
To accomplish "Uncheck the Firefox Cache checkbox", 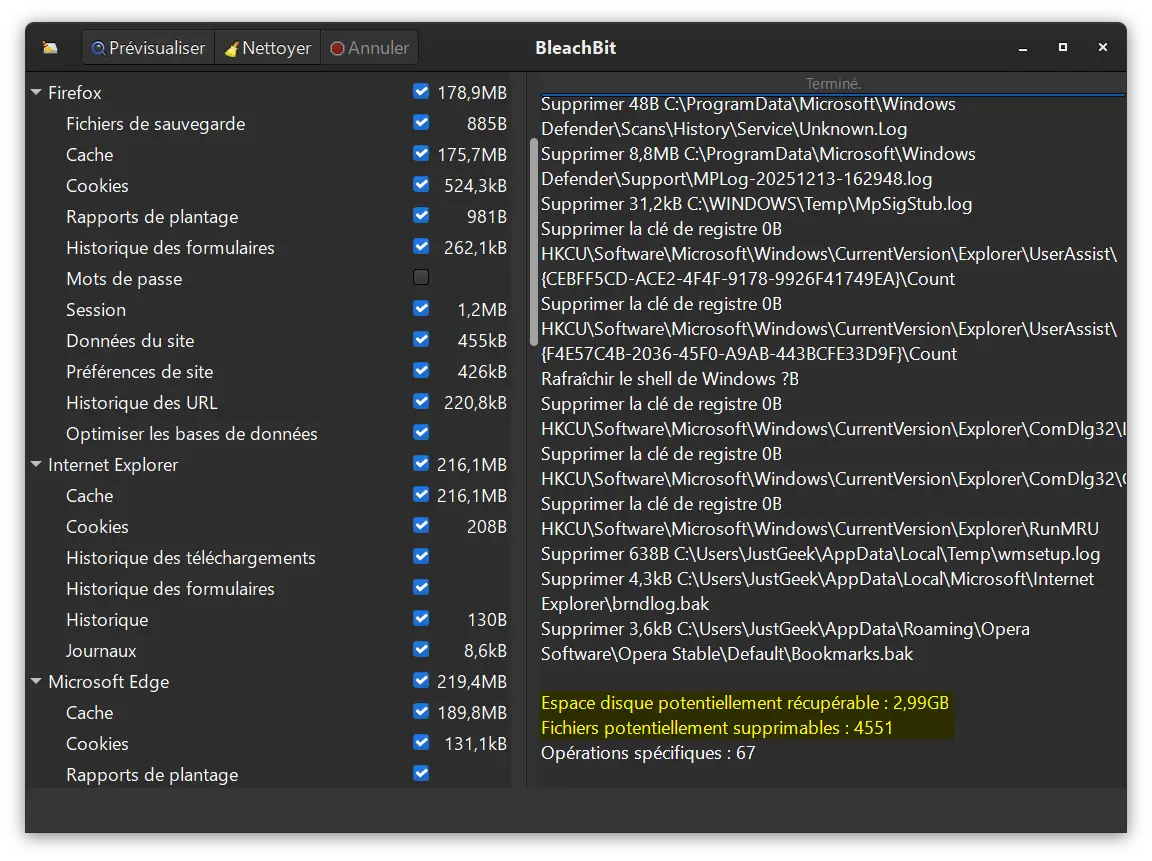I will [x=421, y=154].
